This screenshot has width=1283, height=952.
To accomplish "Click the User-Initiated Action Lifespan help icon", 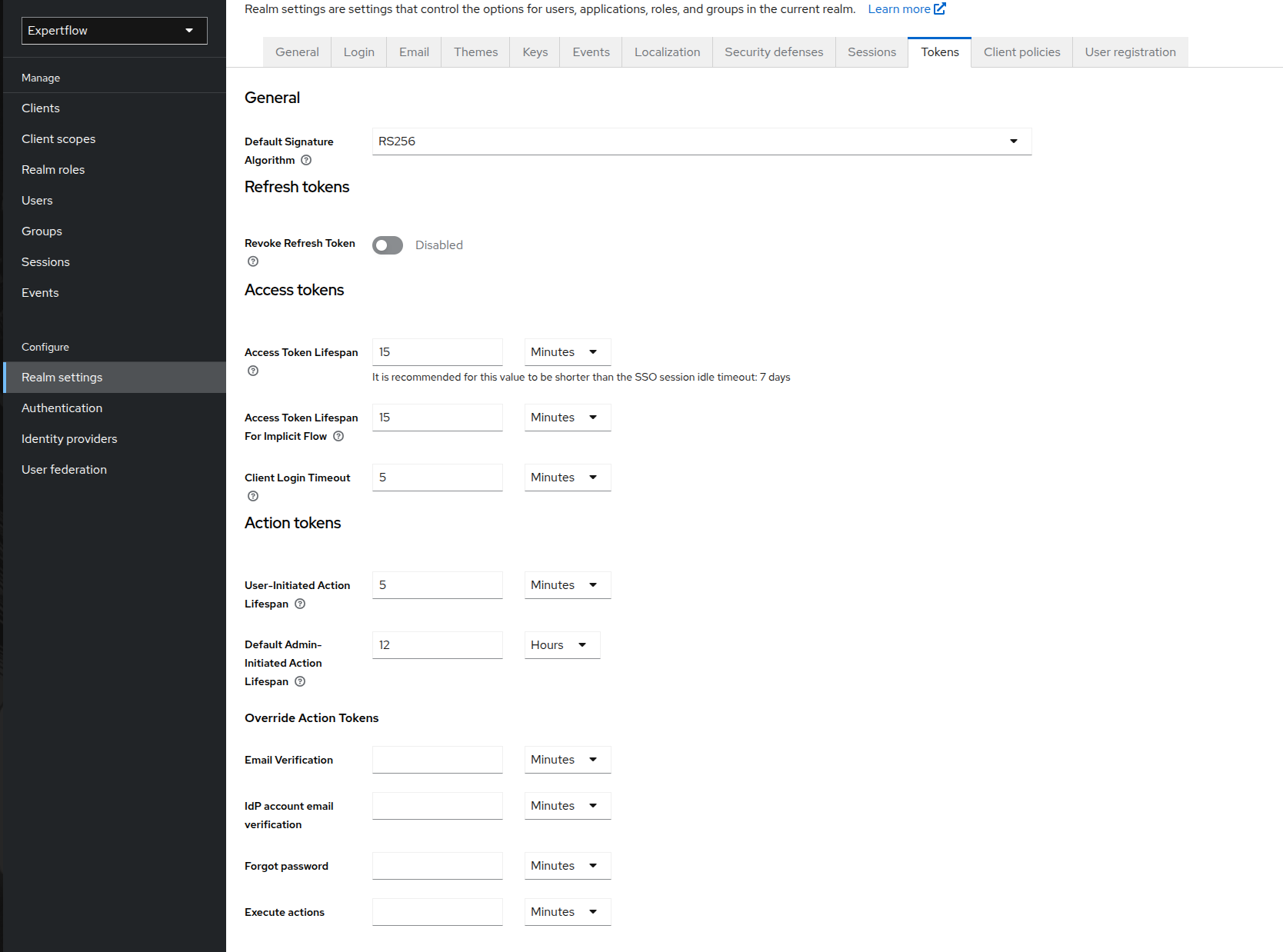I will click(x=300, y=604).
